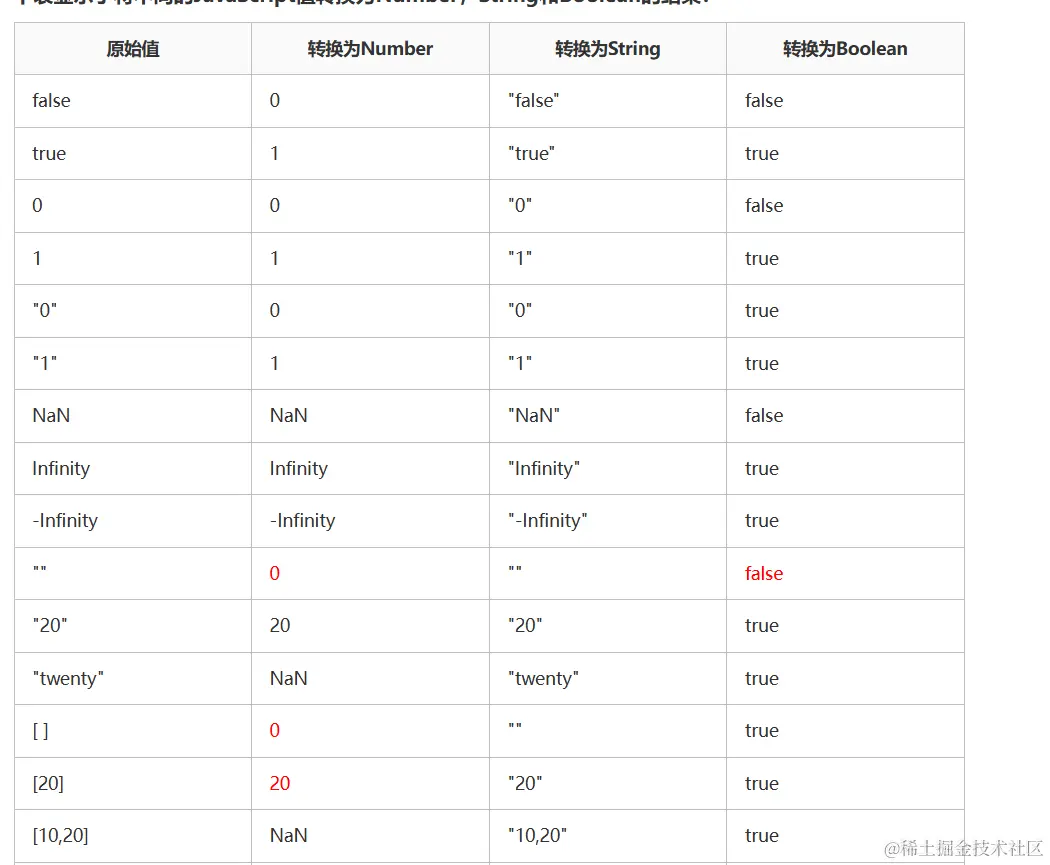Image resolution: width=1050 pixels, height=865 pixels.
Task: Click the "NaN" quoted String cell
Action: (x=533, y=415)
